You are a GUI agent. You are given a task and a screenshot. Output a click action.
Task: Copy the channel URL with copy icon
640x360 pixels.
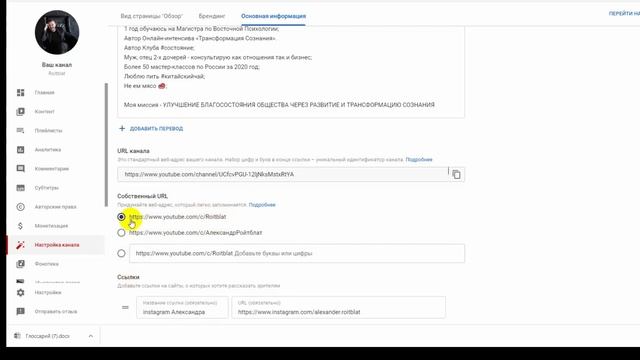tap(456, 174)
